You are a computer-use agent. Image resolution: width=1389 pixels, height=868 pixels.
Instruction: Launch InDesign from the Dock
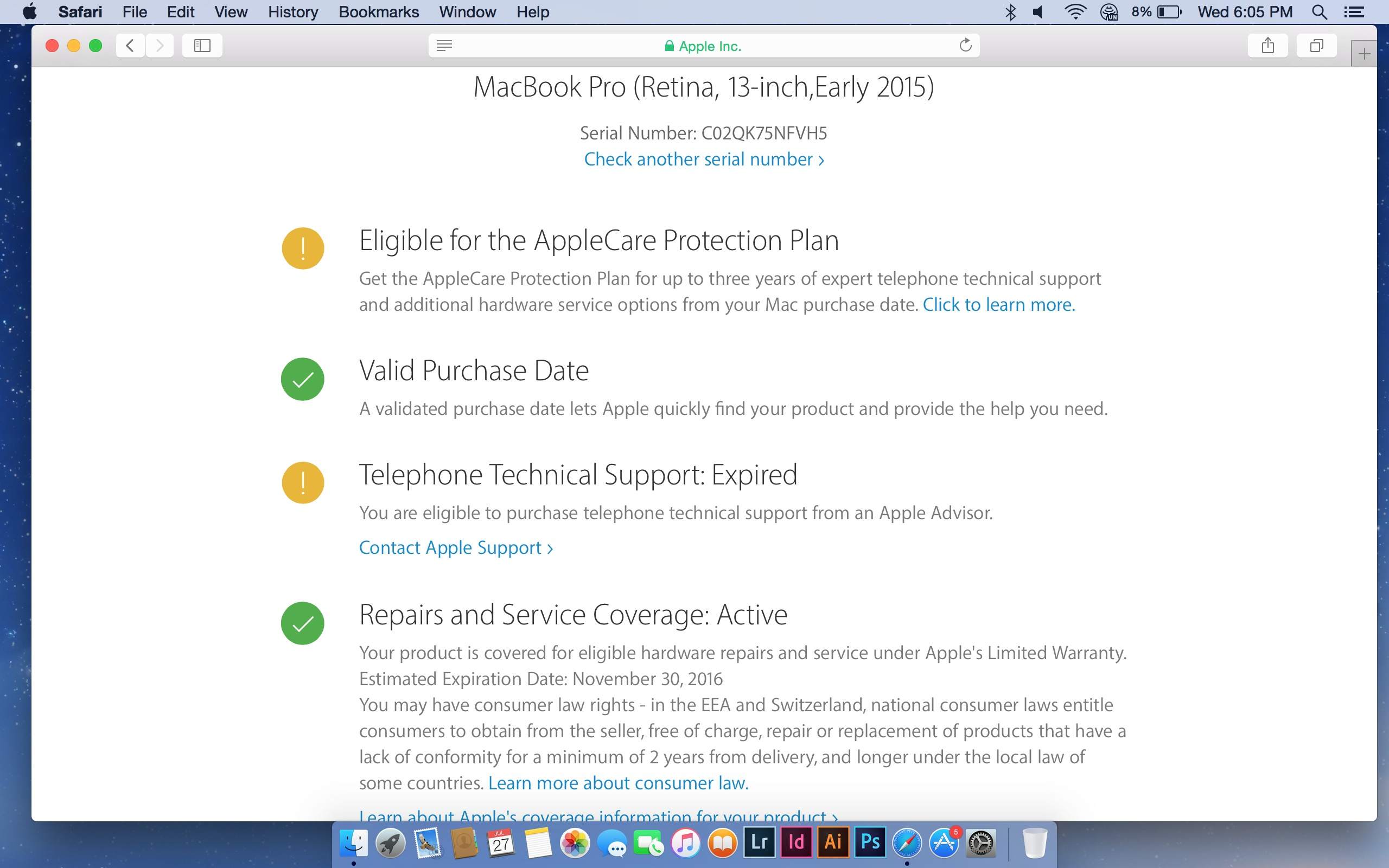click(796, 842)
